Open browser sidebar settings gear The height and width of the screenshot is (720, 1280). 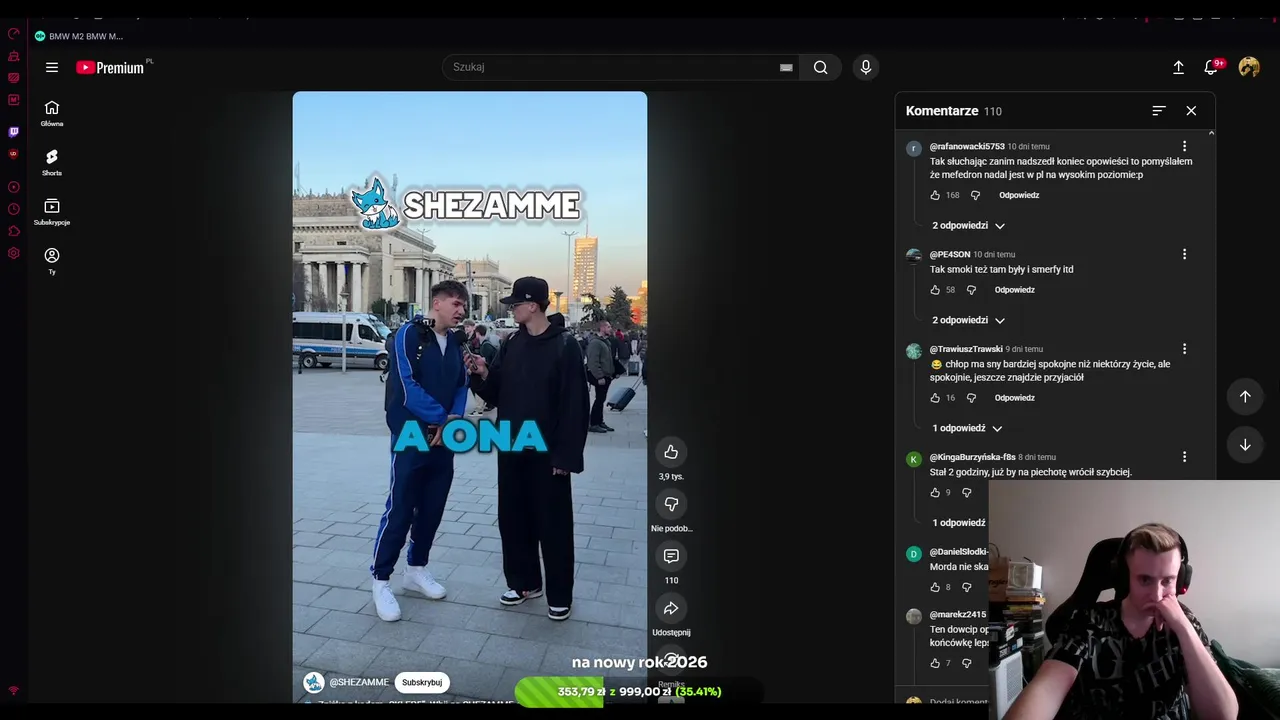coord(13,253)
